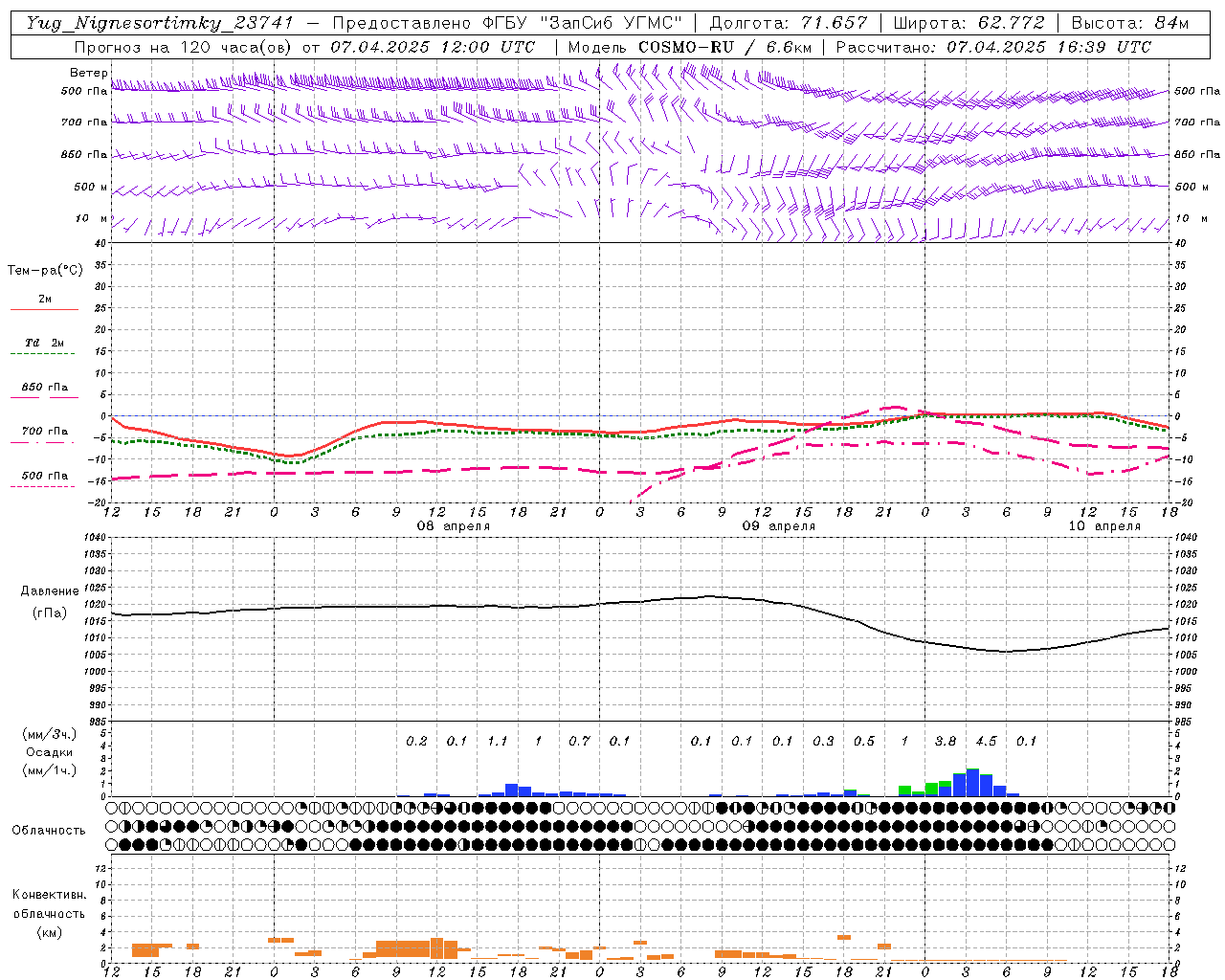This screenshot has height=980, width=1225.
Task: Click the left 10 м wind level label
Action: tap(92, 218)
